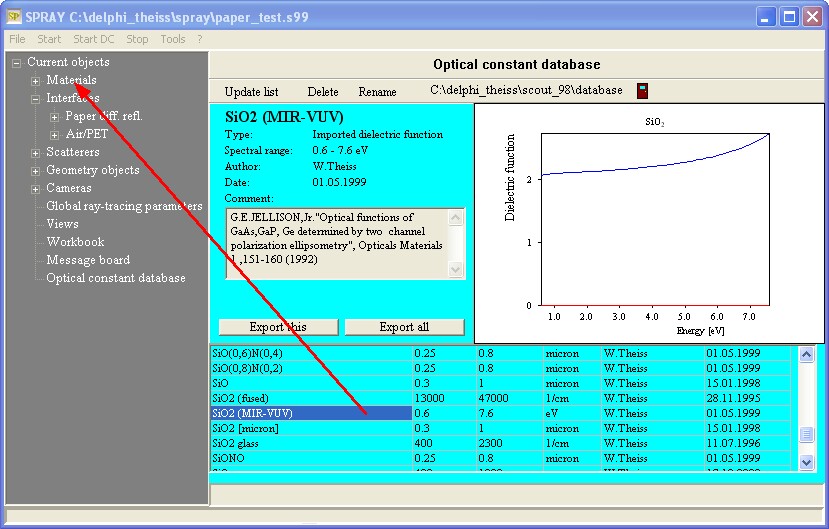This screenshot has height=529, width=829.
Task: Click the Start DC menu item
Action: point(93,39)
